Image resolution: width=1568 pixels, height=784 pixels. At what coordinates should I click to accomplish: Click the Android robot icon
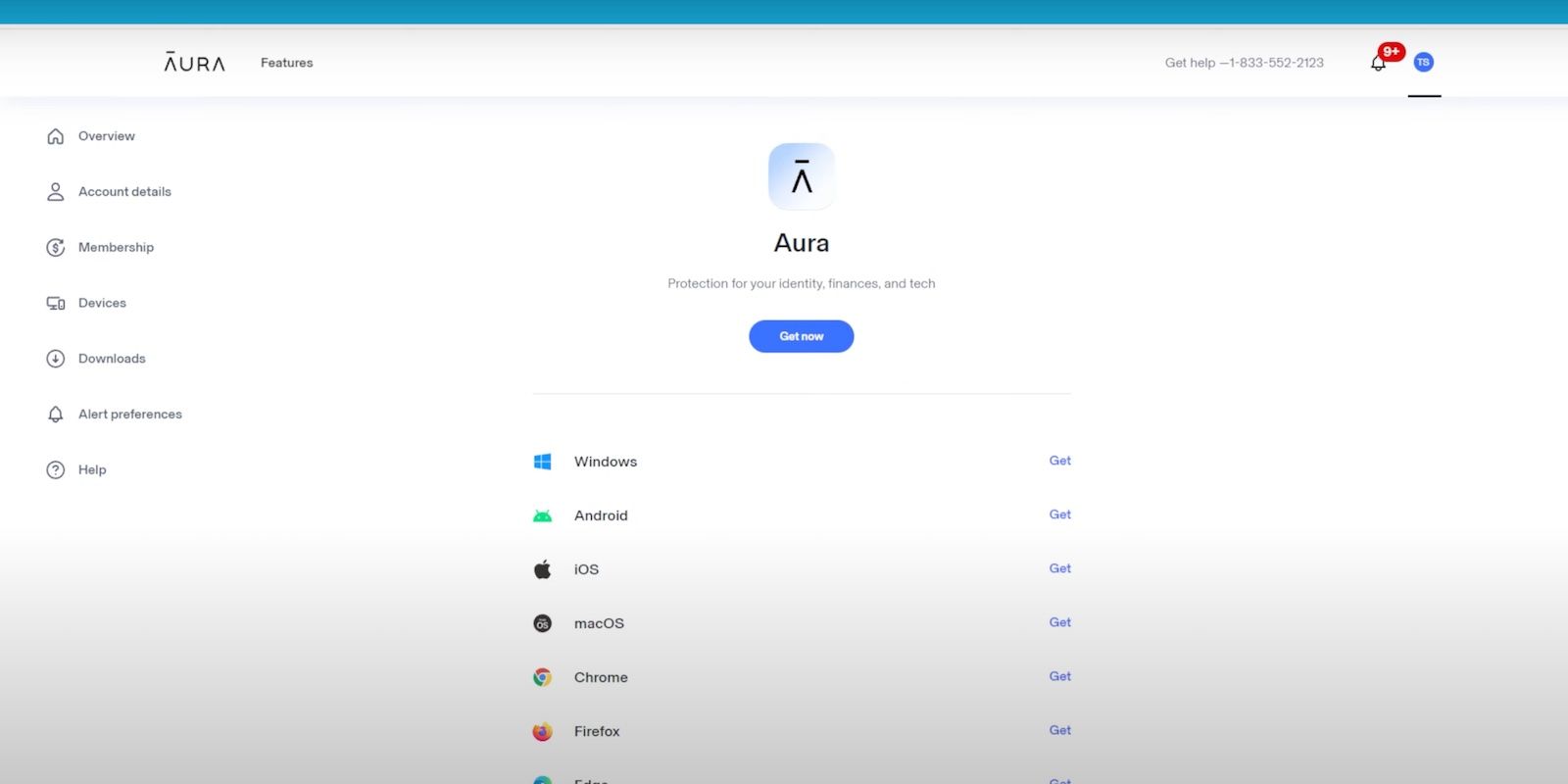point(542,515)
